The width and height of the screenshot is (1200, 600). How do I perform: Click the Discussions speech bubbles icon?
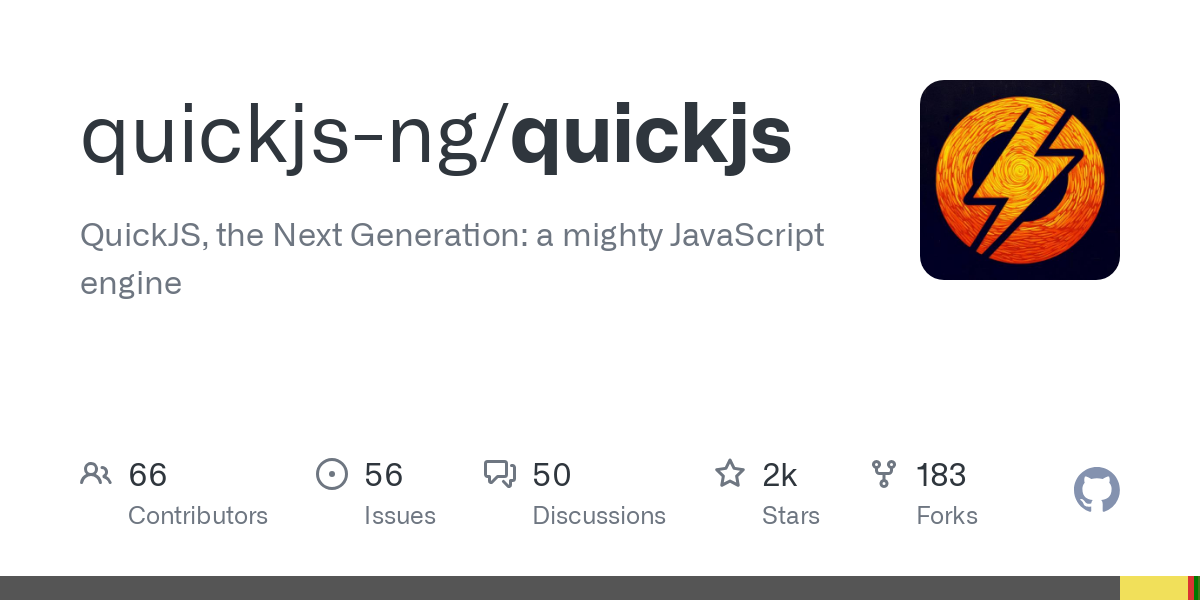tap(499, 474)
